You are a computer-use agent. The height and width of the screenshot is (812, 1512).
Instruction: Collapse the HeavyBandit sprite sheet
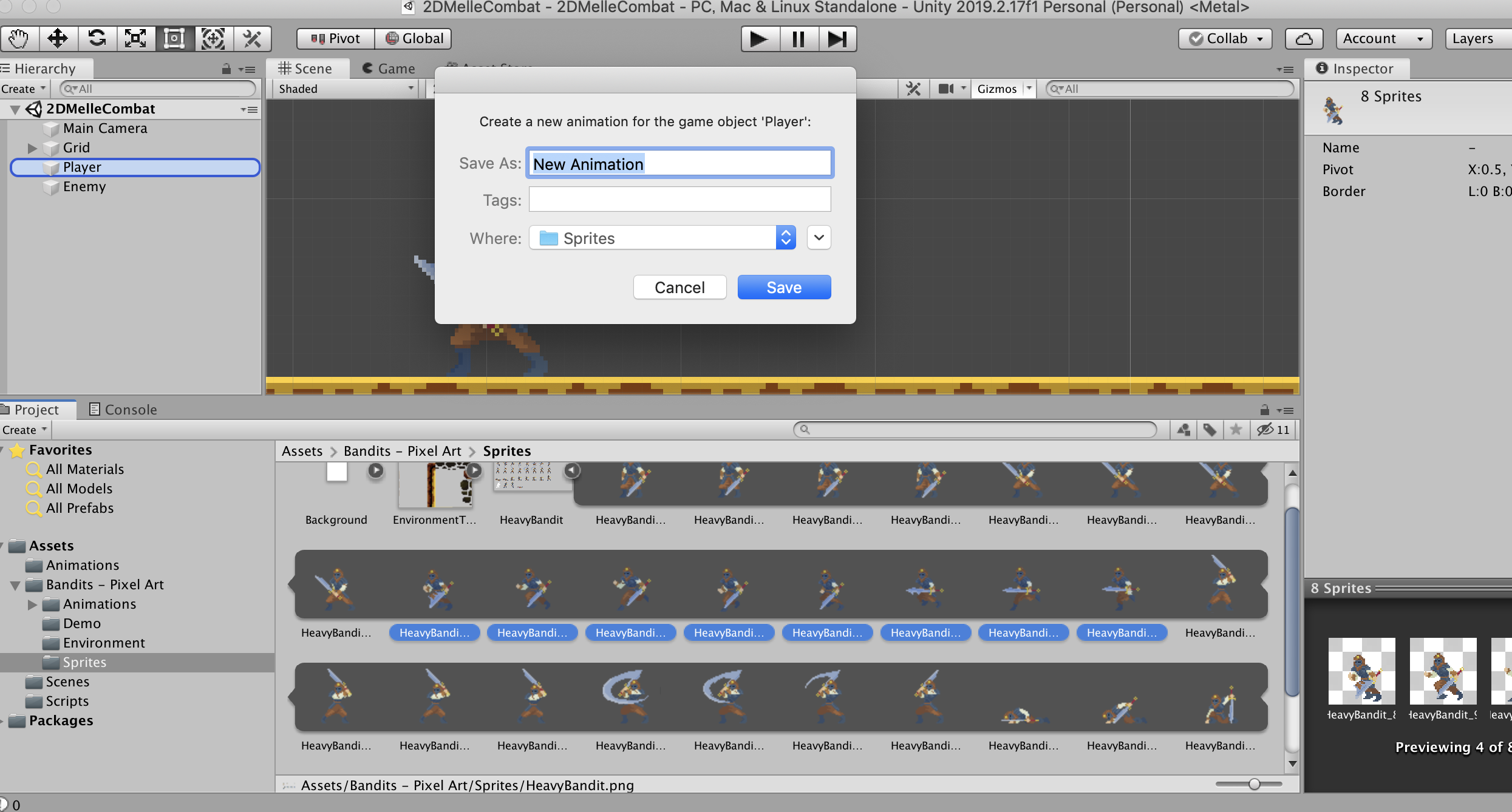[572, 470]
